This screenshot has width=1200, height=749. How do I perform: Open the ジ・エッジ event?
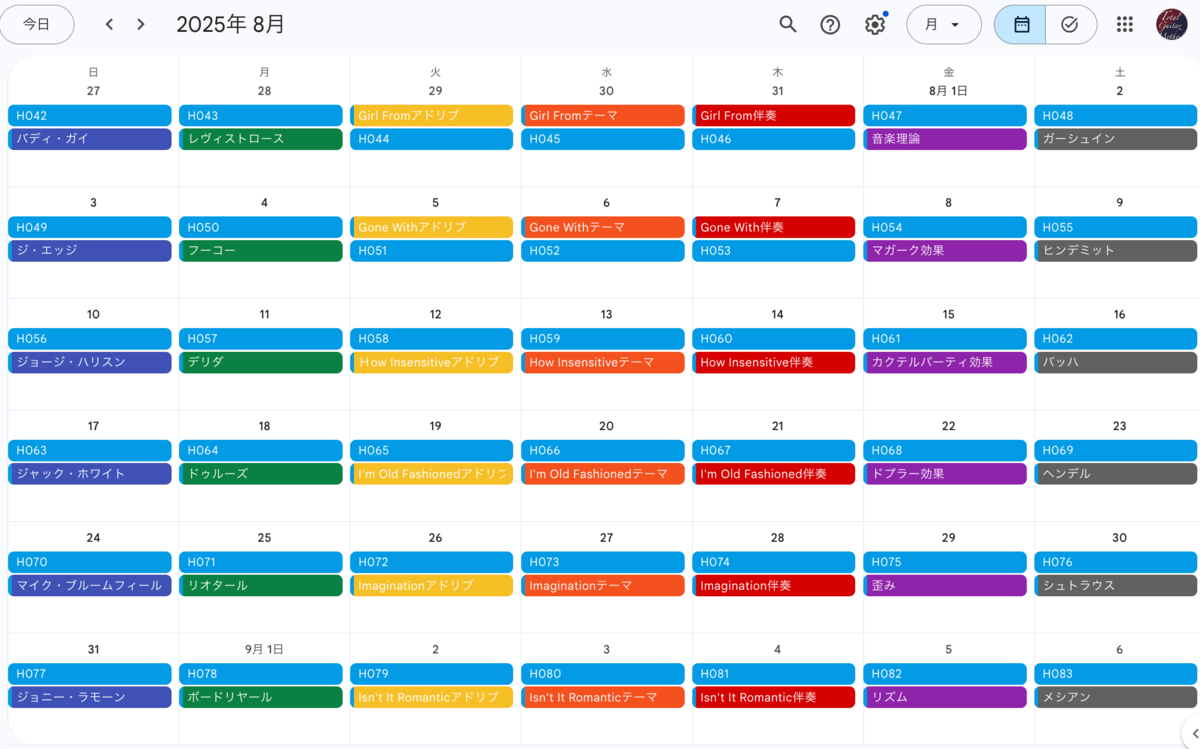click(90, 251)
